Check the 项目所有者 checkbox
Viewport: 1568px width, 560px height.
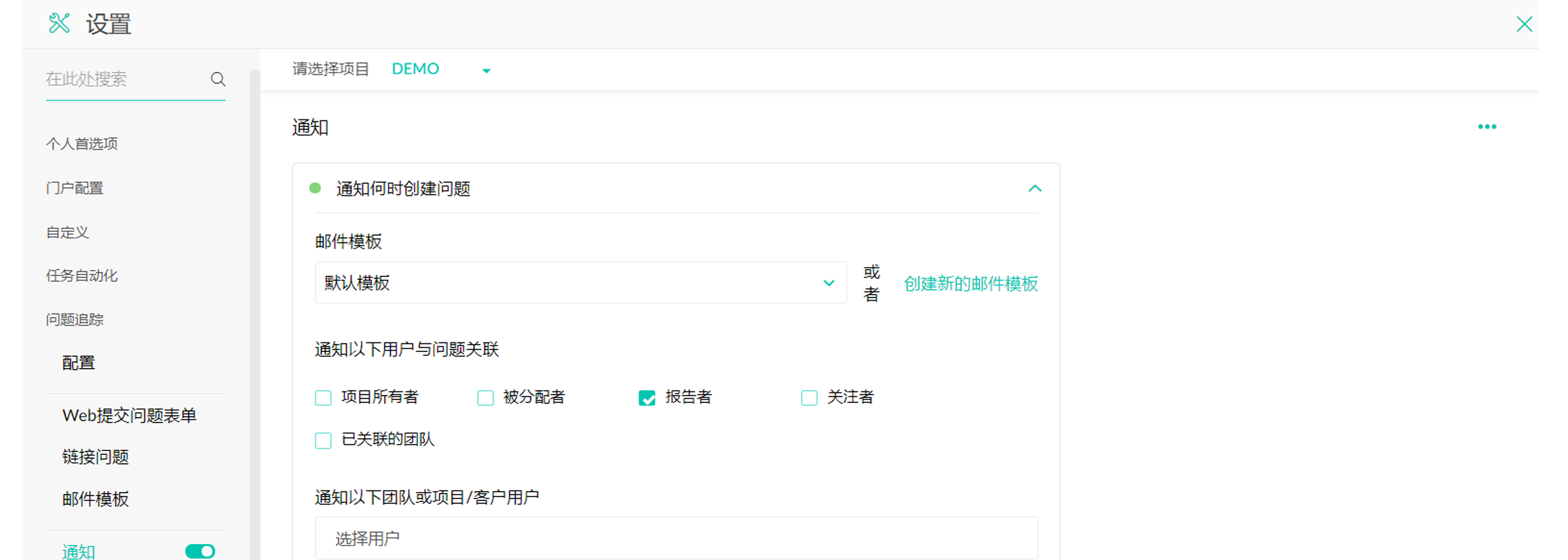pos(323,398)
